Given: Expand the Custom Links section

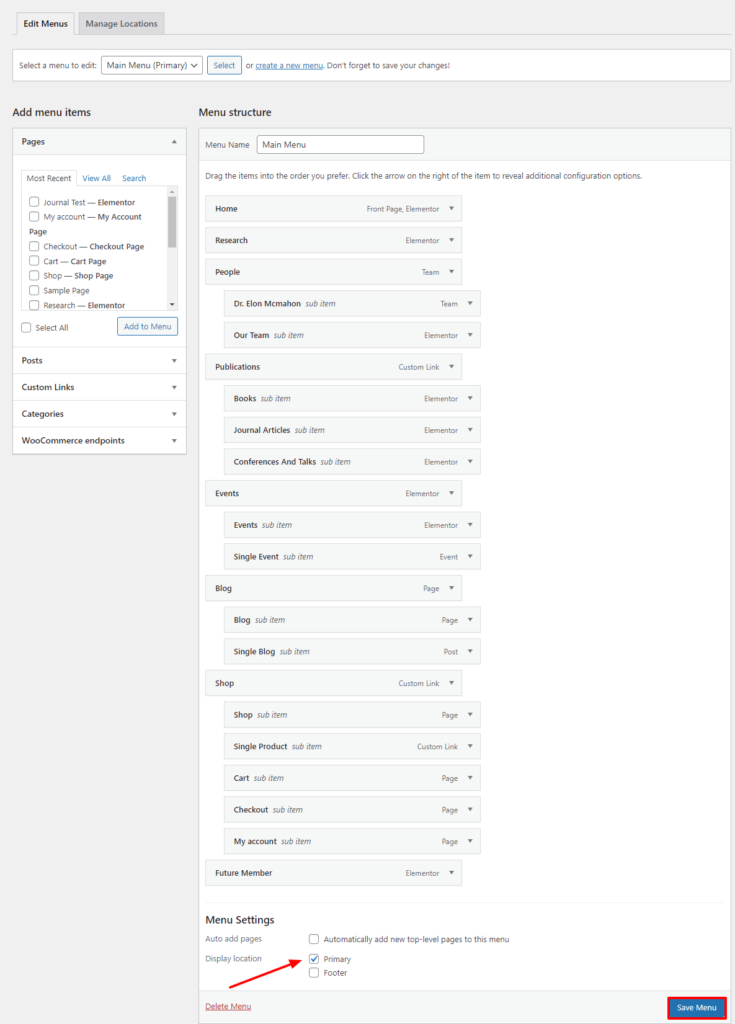Looking at the screenshot, I should coord(99,387).
